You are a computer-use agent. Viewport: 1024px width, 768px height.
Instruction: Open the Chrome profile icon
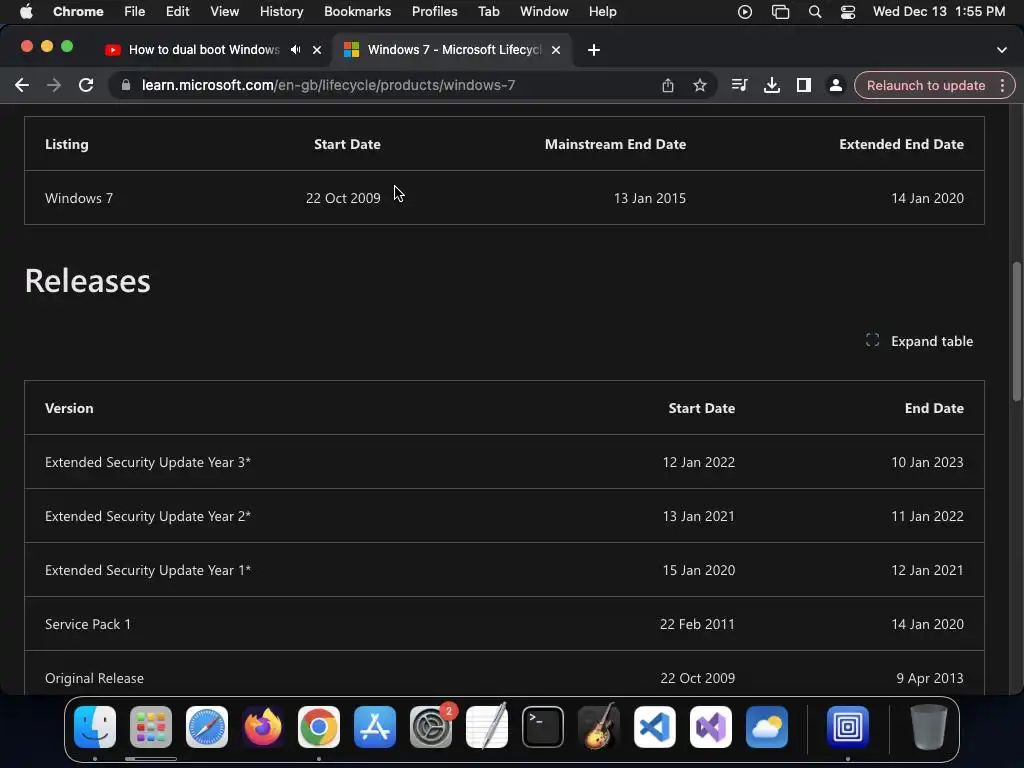[x=835, y=85]
